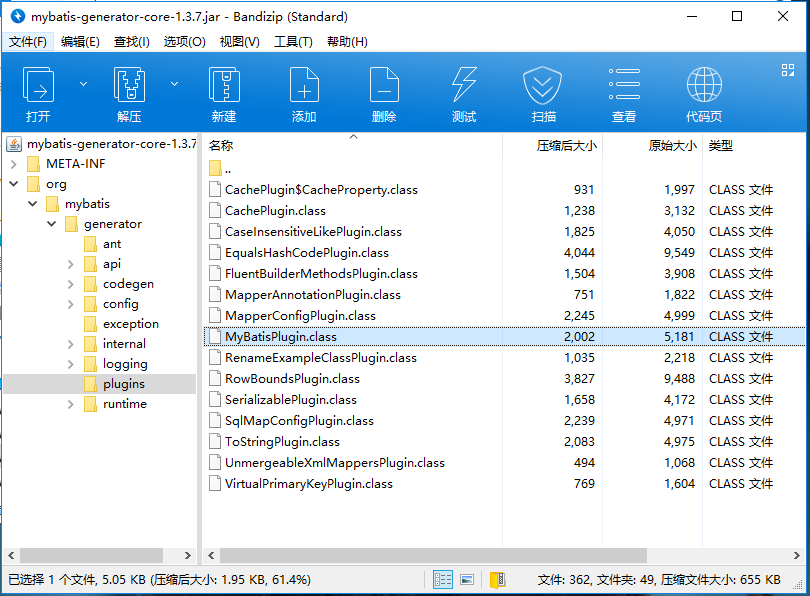Open the 文件(F) menu
This screenshot has width=810, height=596.
tap(28, 41)
